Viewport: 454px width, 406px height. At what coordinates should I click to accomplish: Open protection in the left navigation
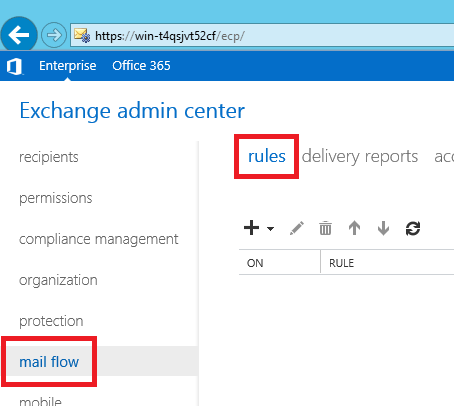pos(51,321)
